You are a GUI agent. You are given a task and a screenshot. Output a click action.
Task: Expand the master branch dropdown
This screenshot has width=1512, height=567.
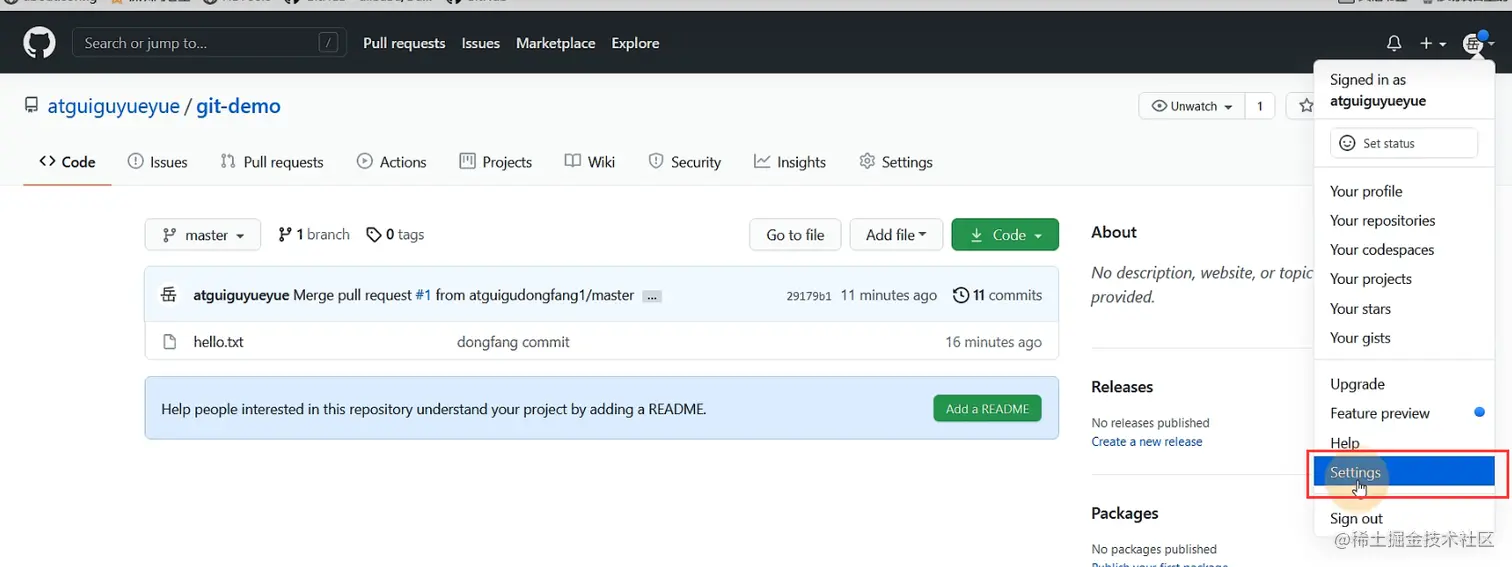(203, 235)
